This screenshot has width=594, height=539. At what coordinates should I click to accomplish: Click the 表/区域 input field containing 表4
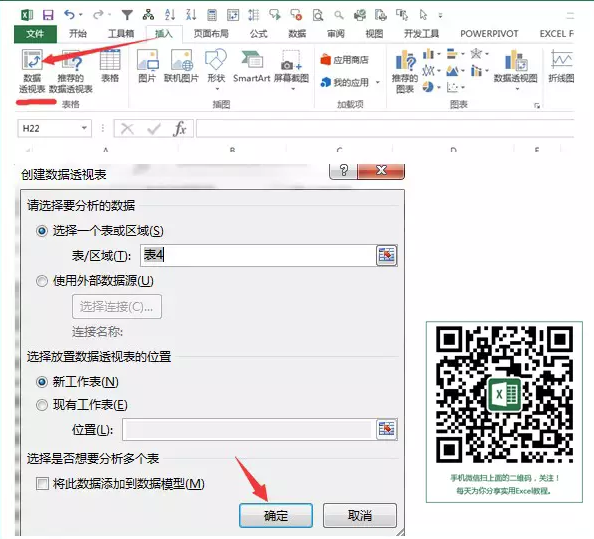pyautogui.click(x=258, y=255)
